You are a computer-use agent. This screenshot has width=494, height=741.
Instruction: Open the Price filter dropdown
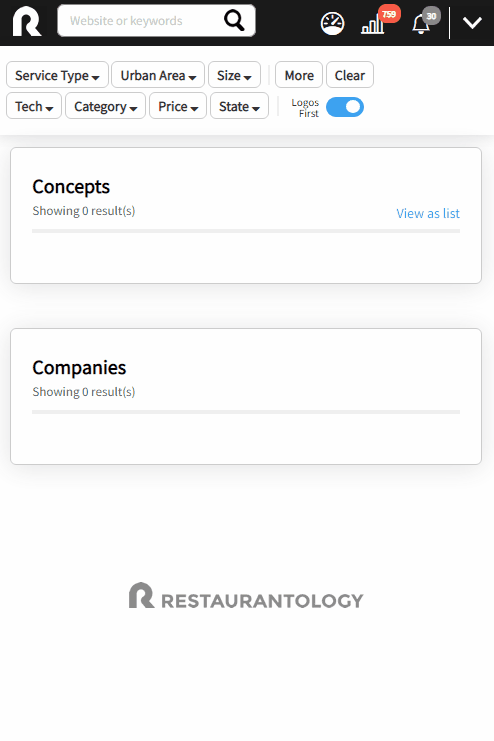tap(178, 106)
